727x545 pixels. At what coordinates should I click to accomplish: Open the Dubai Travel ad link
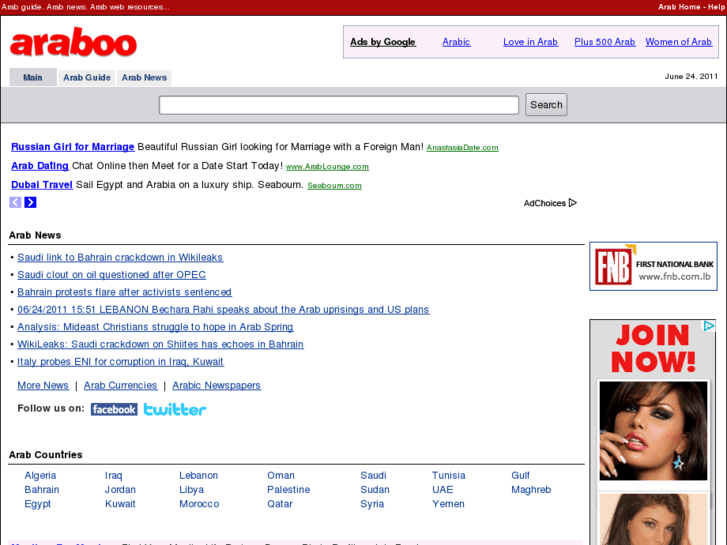42,185
